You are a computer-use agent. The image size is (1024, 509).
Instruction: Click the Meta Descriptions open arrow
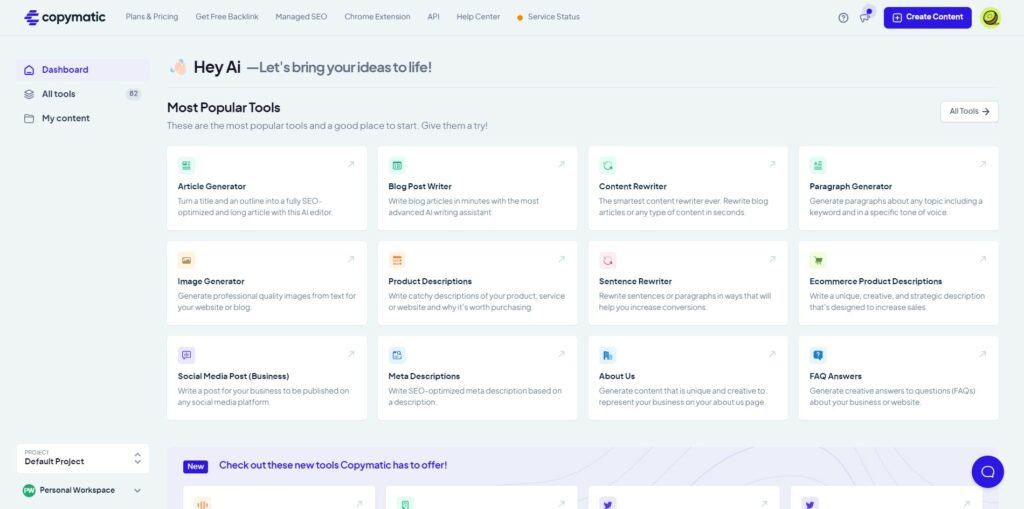[x=562, y=354]
